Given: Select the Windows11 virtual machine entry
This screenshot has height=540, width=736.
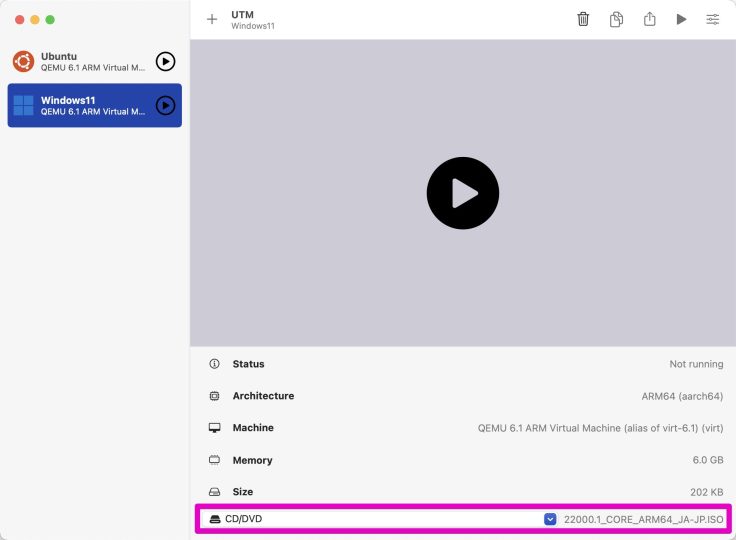Looking at the screenshot, I should 94,105.
